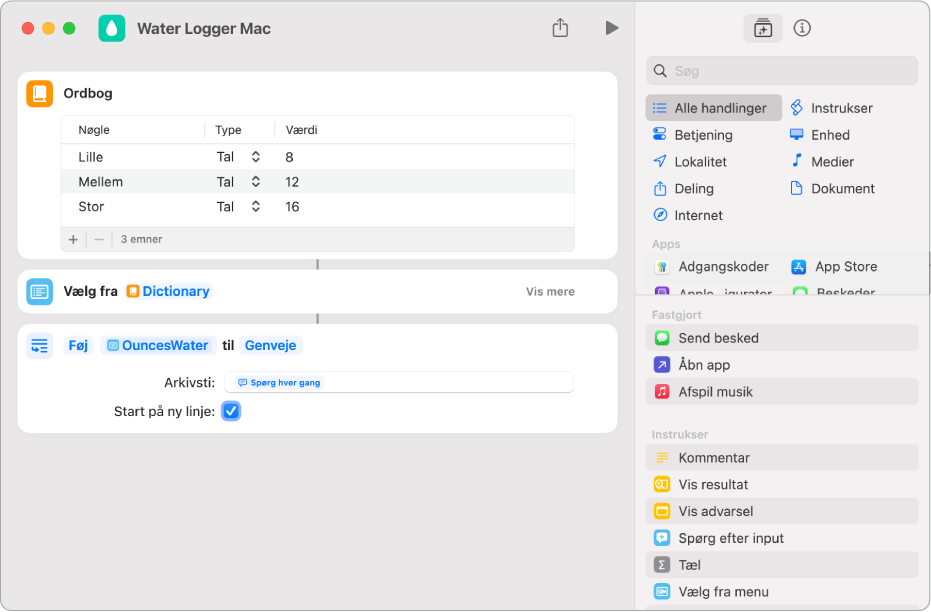Click the Vælg fra list action icon
Screen dimensions: 931x612
pos(40,291)
